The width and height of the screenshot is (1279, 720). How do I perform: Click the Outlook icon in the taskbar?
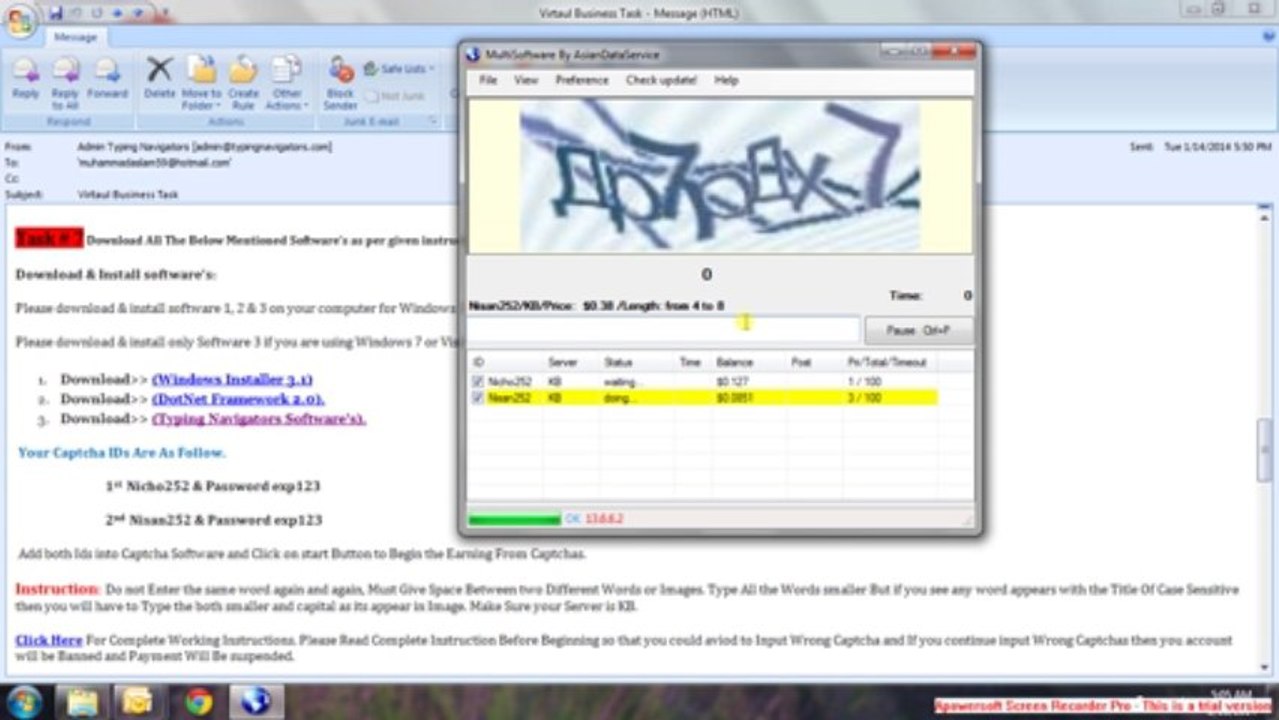(139, 701)
